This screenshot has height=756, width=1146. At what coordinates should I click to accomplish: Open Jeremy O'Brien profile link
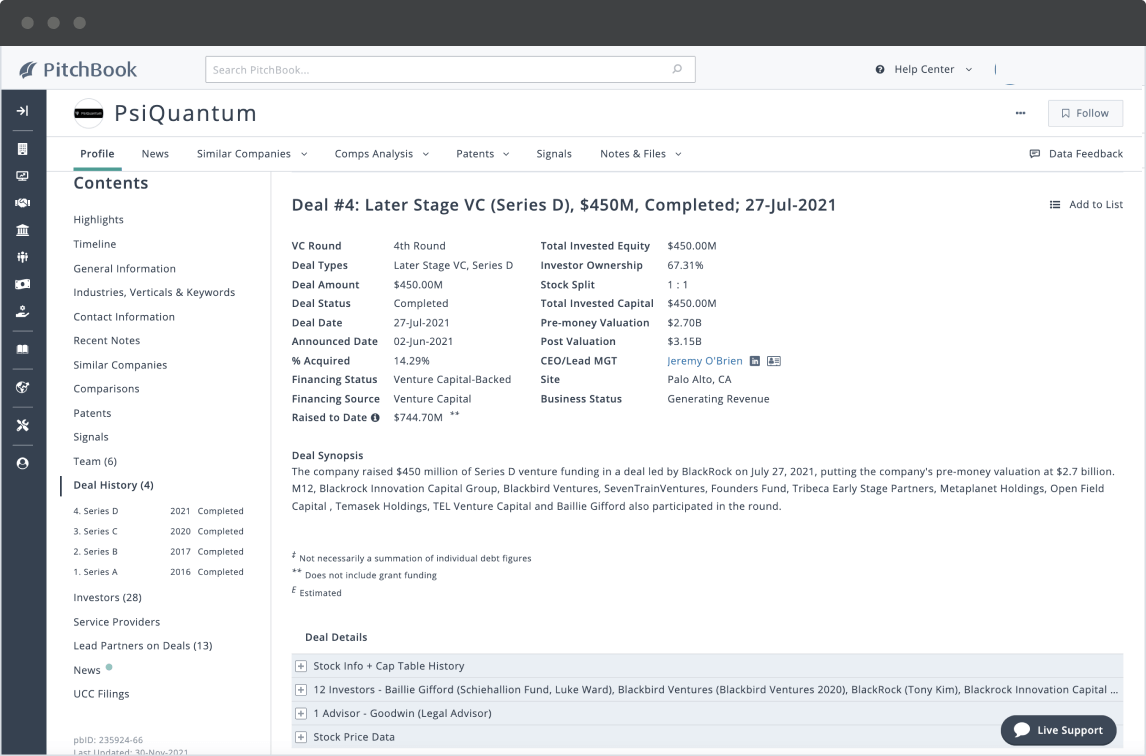[x=705, y=361]
